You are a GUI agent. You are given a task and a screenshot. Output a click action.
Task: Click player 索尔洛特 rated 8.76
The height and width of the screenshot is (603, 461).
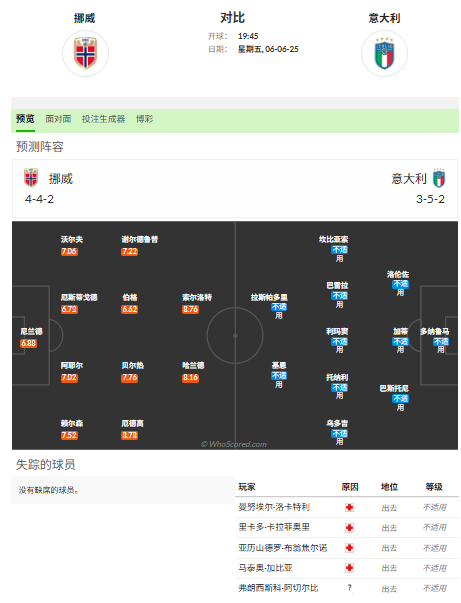tap(197, 297)
